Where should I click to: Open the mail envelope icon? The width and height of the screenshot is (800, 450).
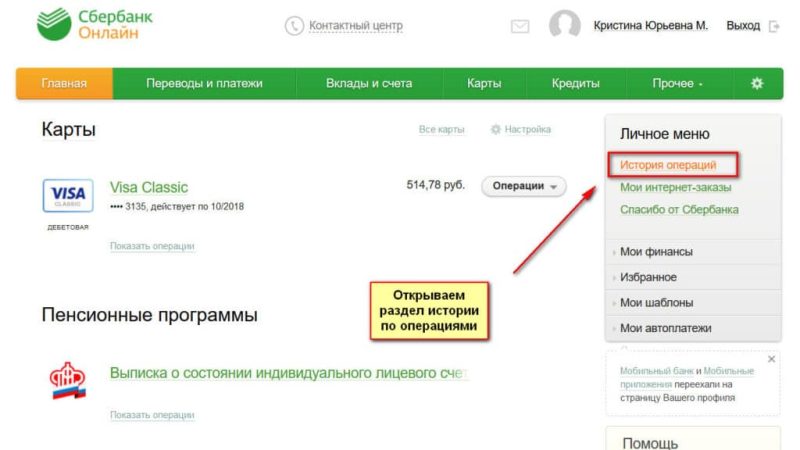click(x=520, y=26)
